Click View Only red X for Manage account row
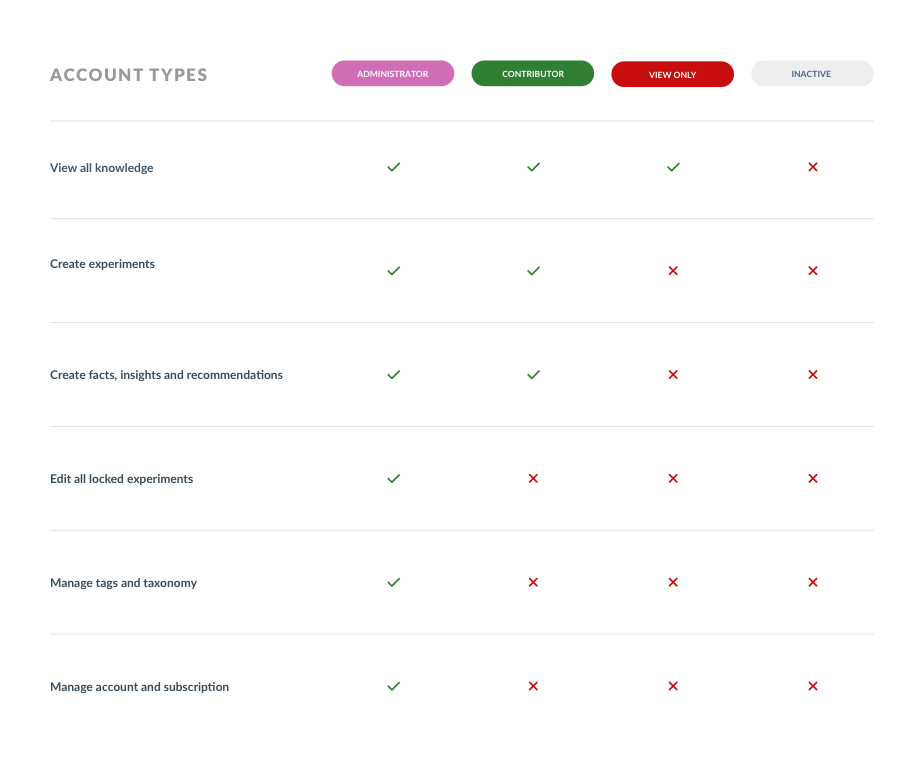This screenshot has width=907, height=759. pos(673,686)
